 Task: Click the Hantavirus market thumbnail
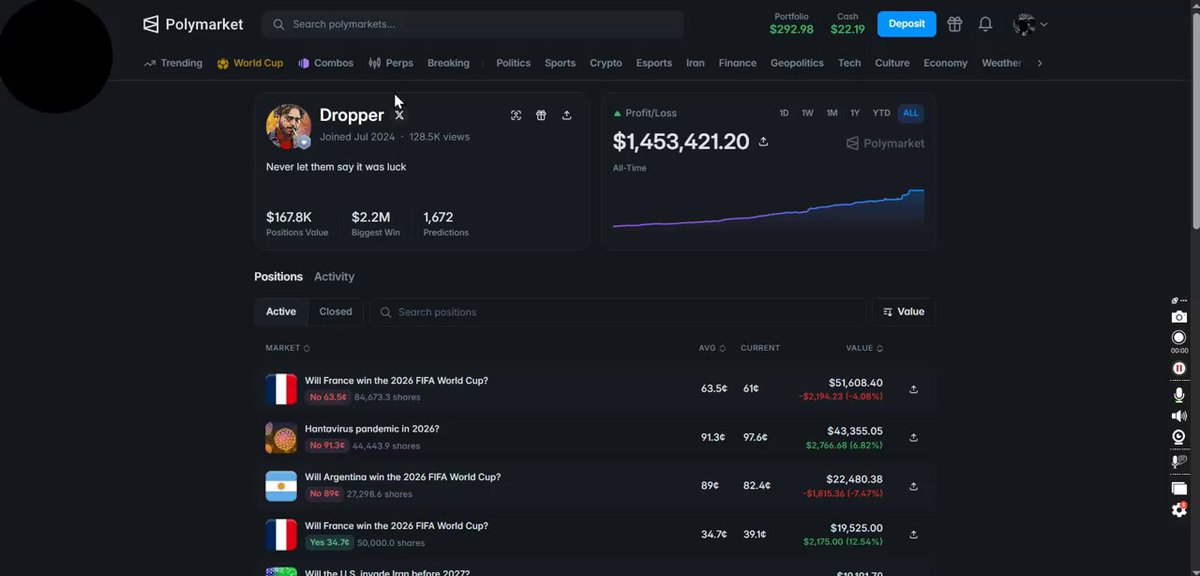(x=281, y=438)
